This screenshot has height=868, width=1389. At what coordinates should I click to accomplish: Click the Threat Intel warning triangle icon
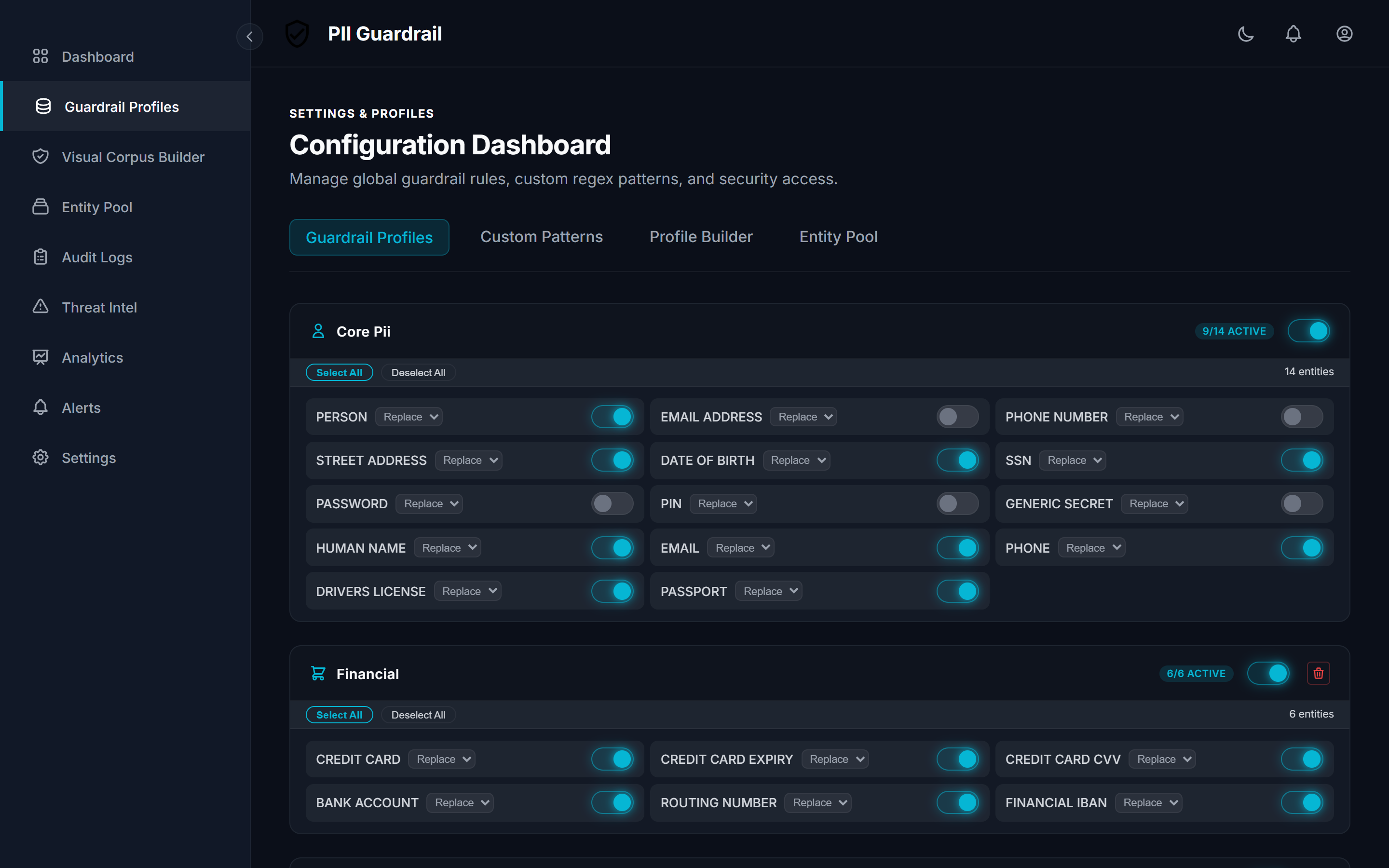tap(40, 307)
